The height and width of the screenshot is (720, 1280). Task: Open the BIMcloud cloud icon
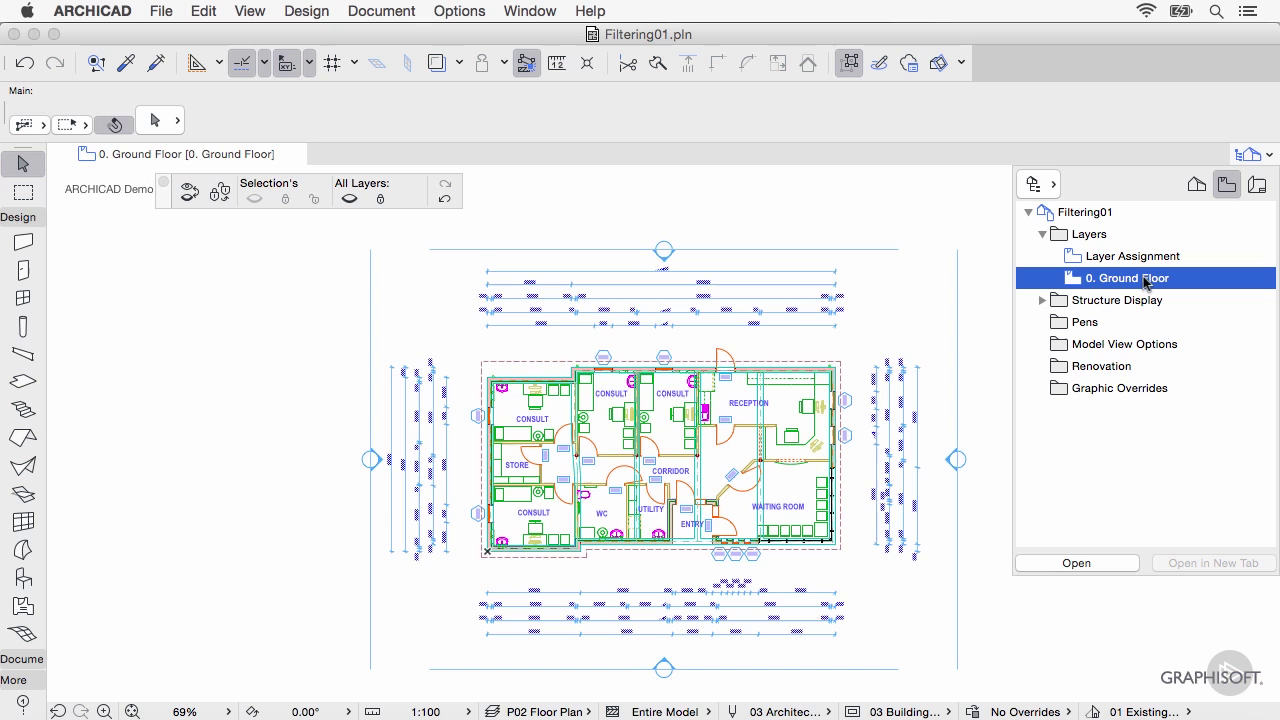click(909, 63)
